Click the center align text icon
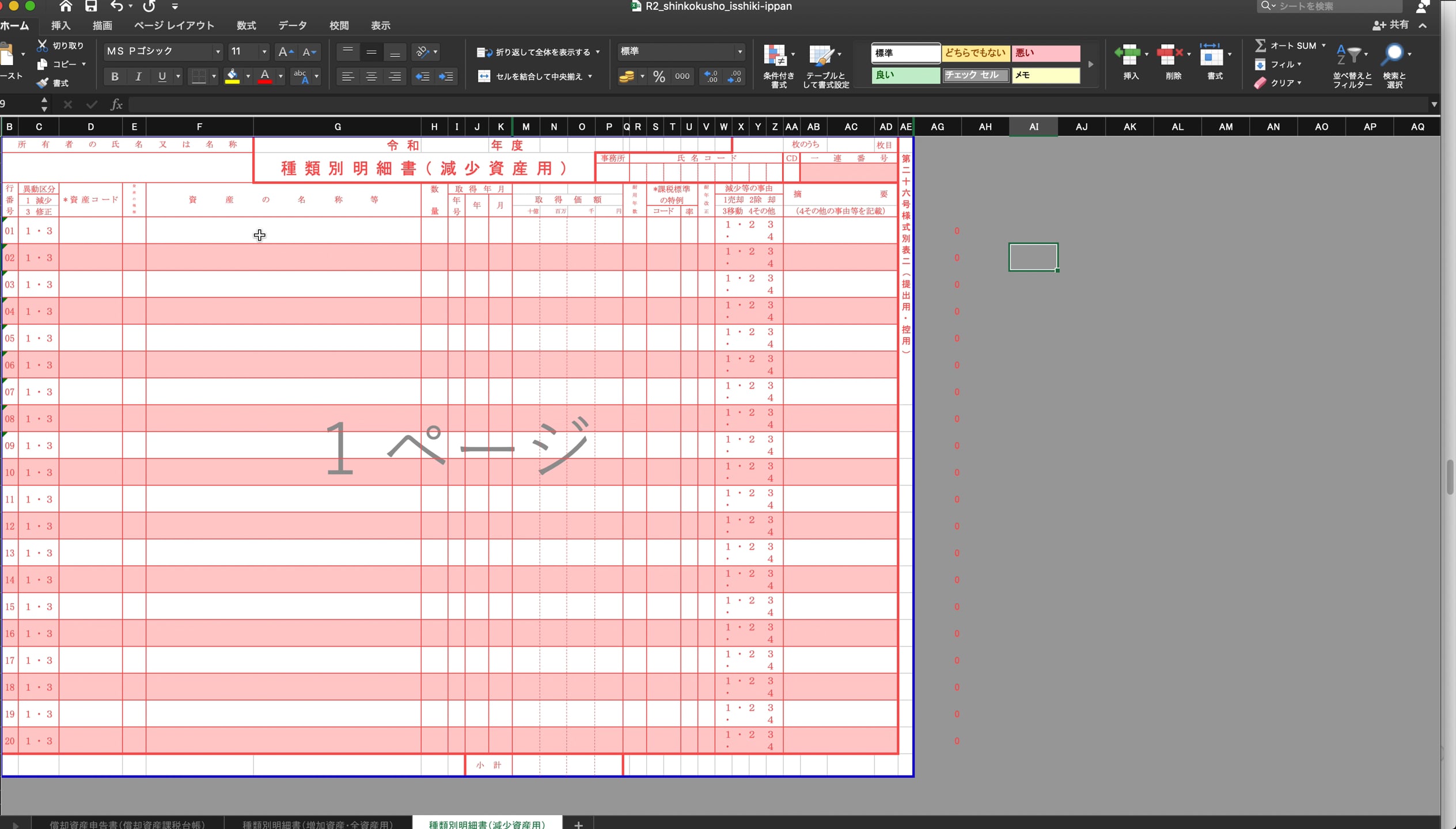 pyautogui.click(x=371, y=77)
